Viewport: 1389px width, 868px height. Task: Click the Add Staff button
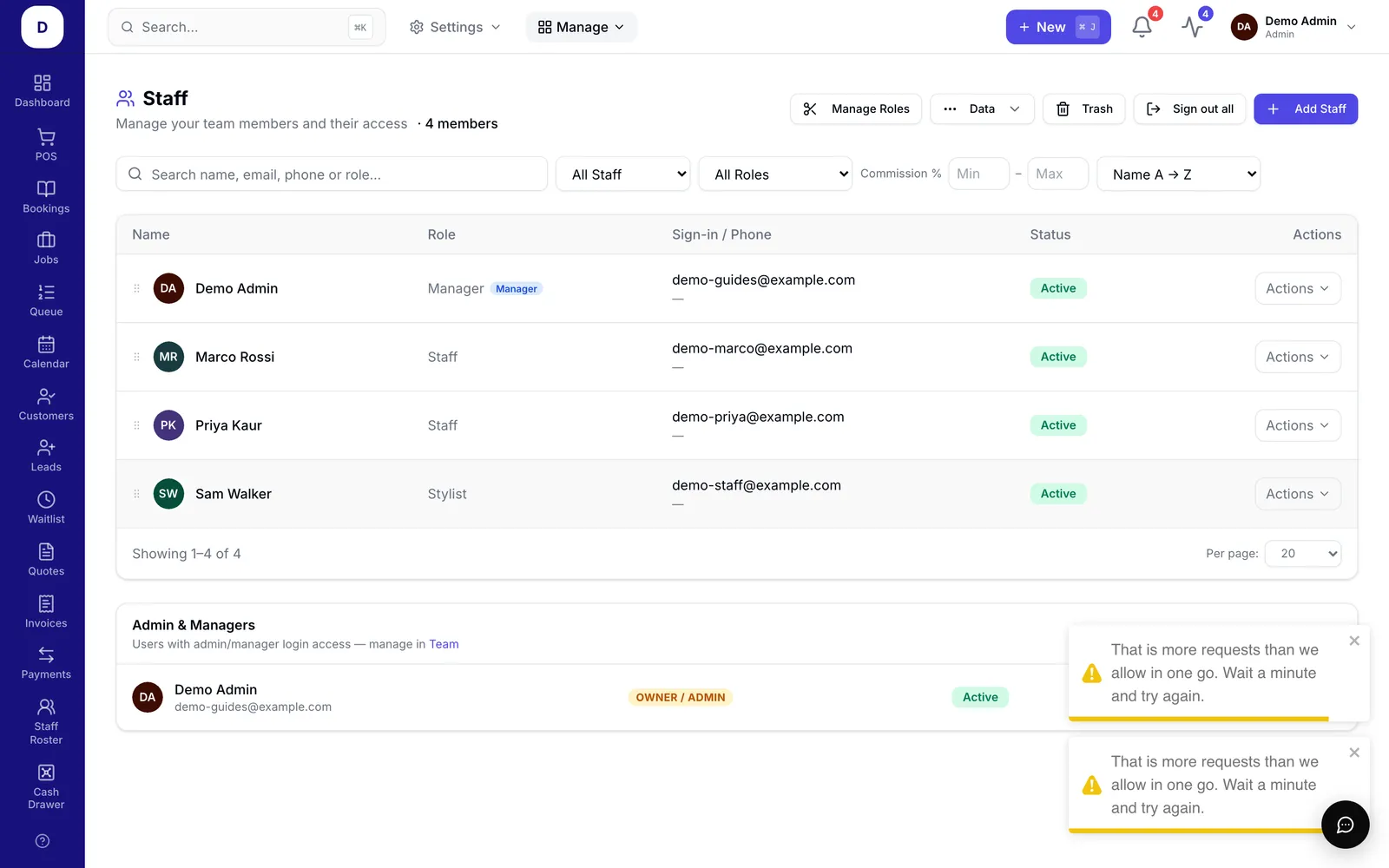click(1306, 108)
